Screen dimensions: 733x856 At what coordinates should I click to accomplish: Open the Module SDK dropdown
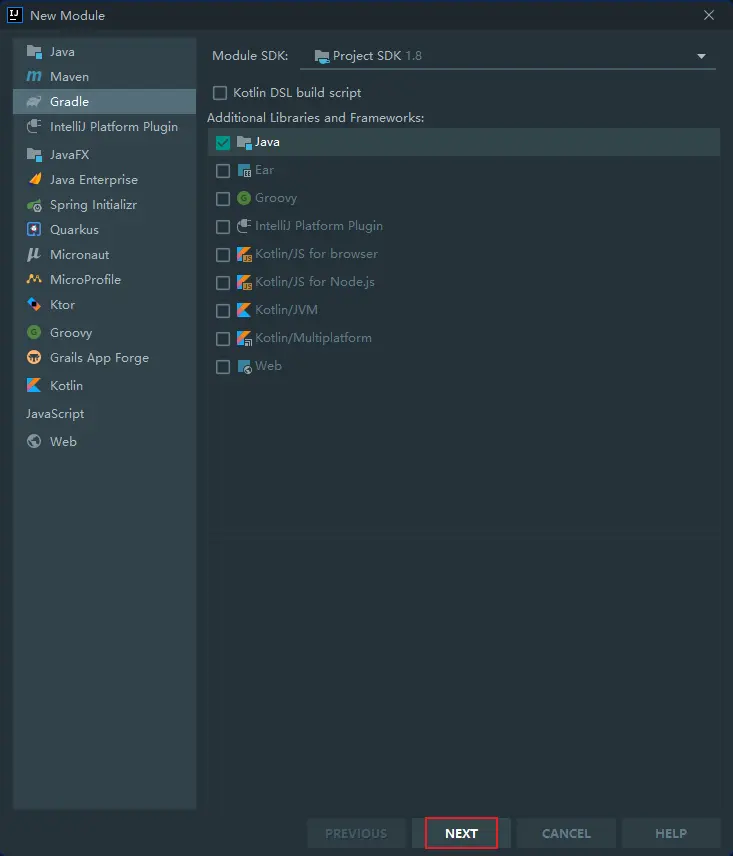click(507, 56)
